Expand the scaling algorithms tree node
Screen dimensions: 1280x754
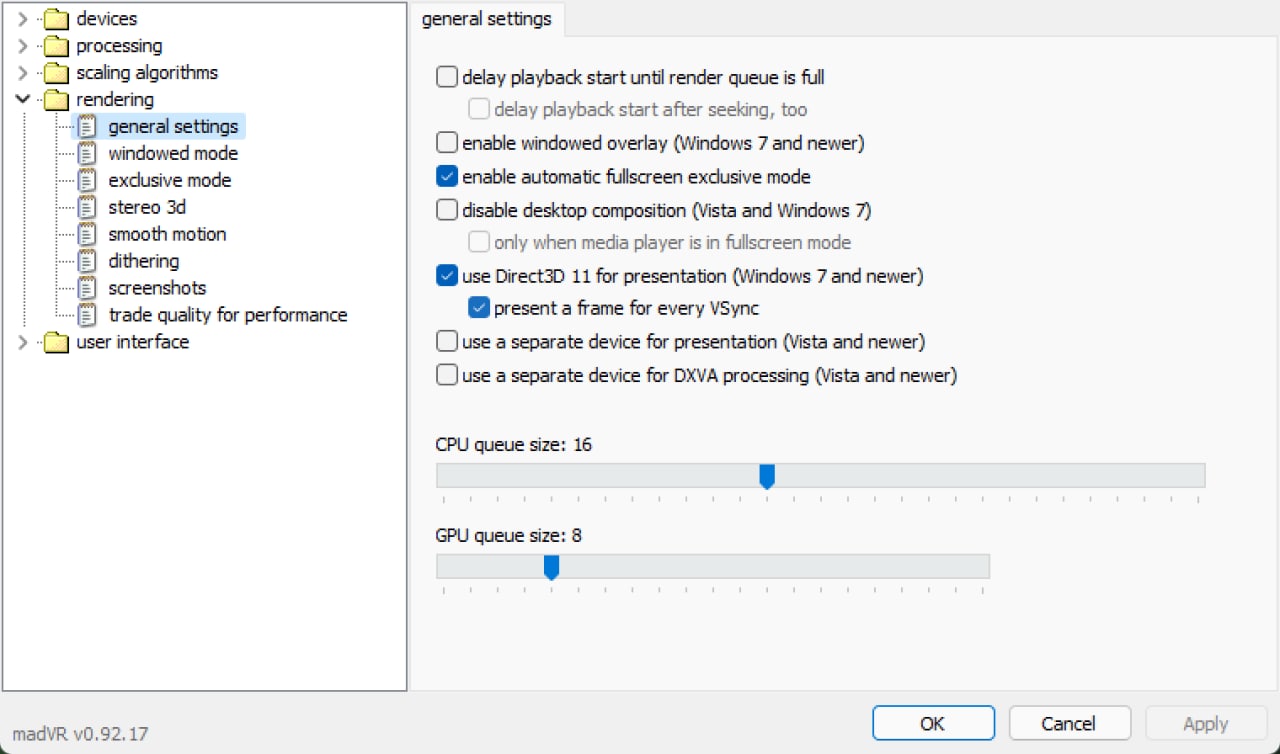[x=23, y=73]
